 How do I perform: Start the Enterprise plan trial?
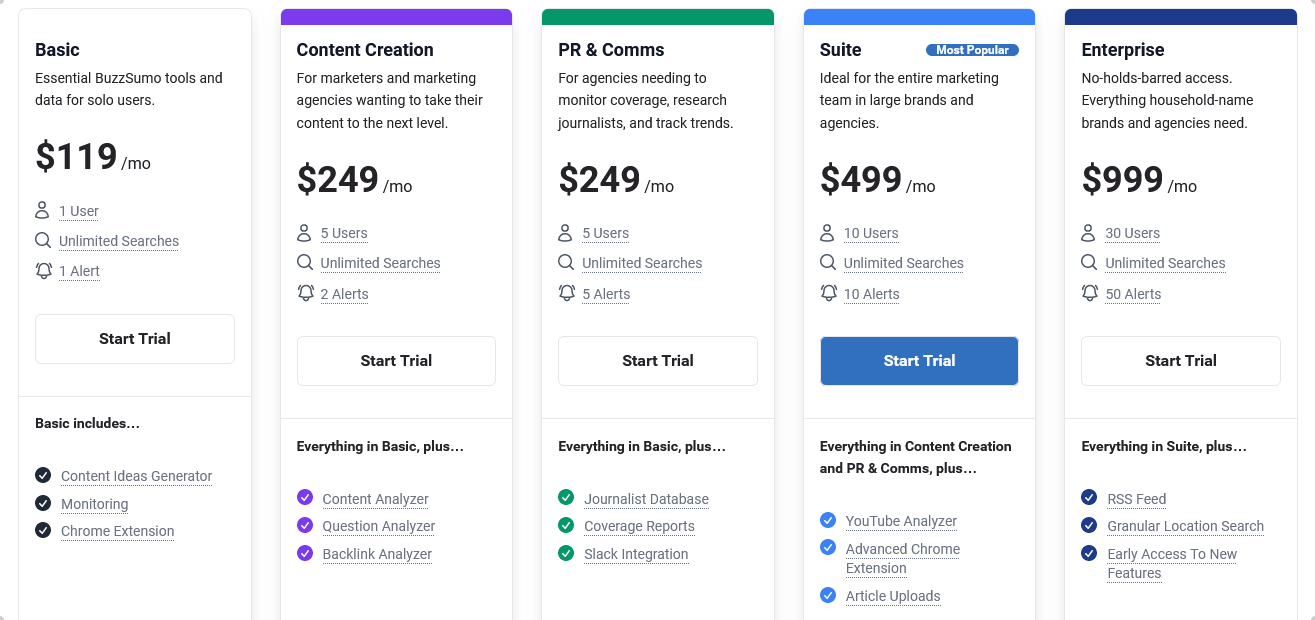point(1181,361)
